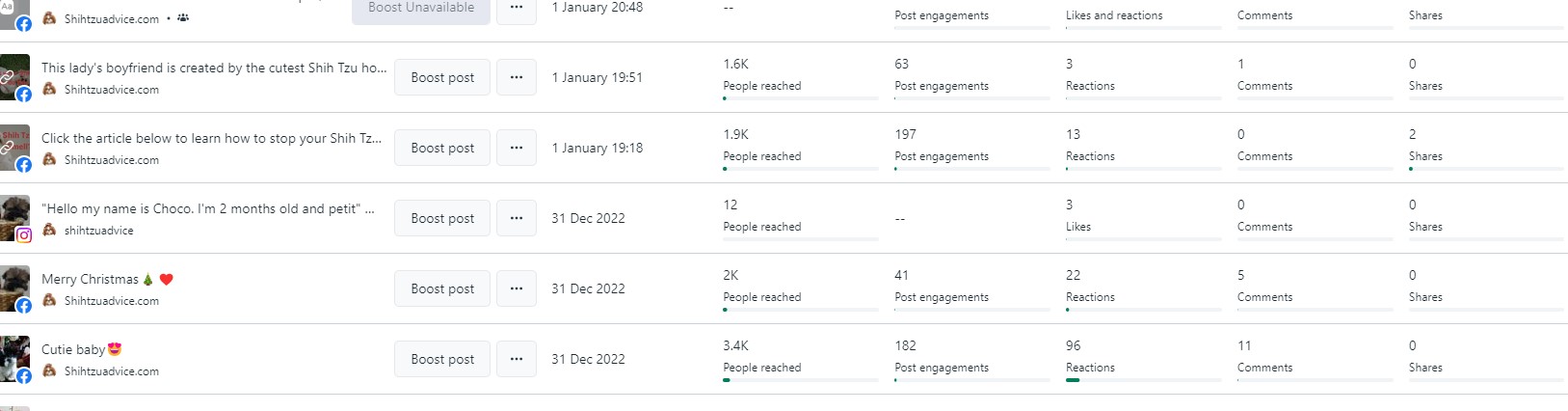Click Facebook icon on Cutie baby thumbnail
Screen dimensions: 1568x411
pyautogui.click(x=24, y=376)
